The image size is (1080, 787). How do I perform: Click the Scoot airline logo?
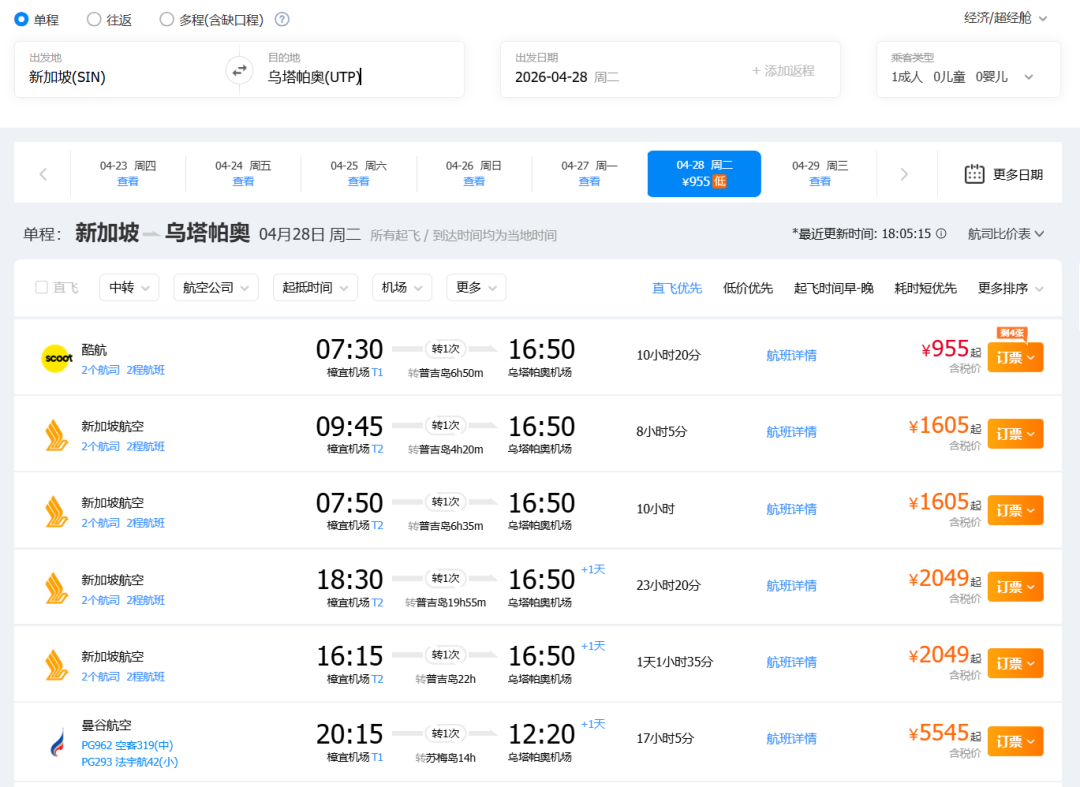pos(55,358)
